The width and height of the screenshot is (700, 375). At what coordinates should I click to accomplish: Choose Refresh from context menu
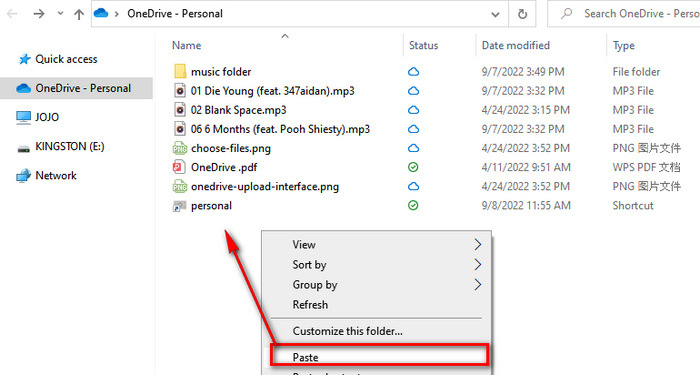[x=377, y=305]
